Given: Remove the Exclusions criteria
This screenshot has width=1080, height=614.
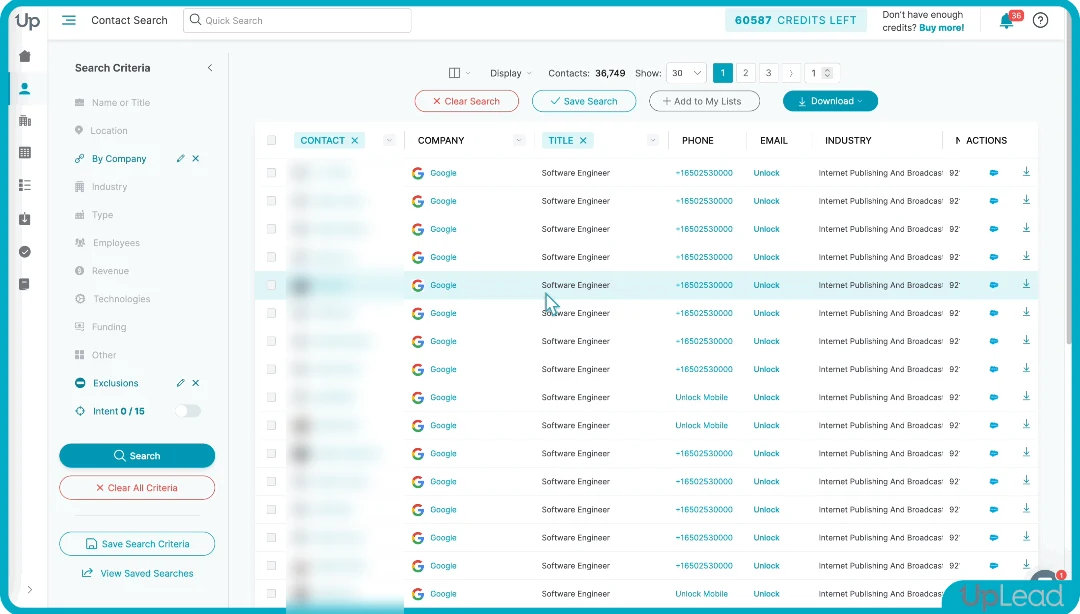Looking at the screenshot, I should coord(196,383).
